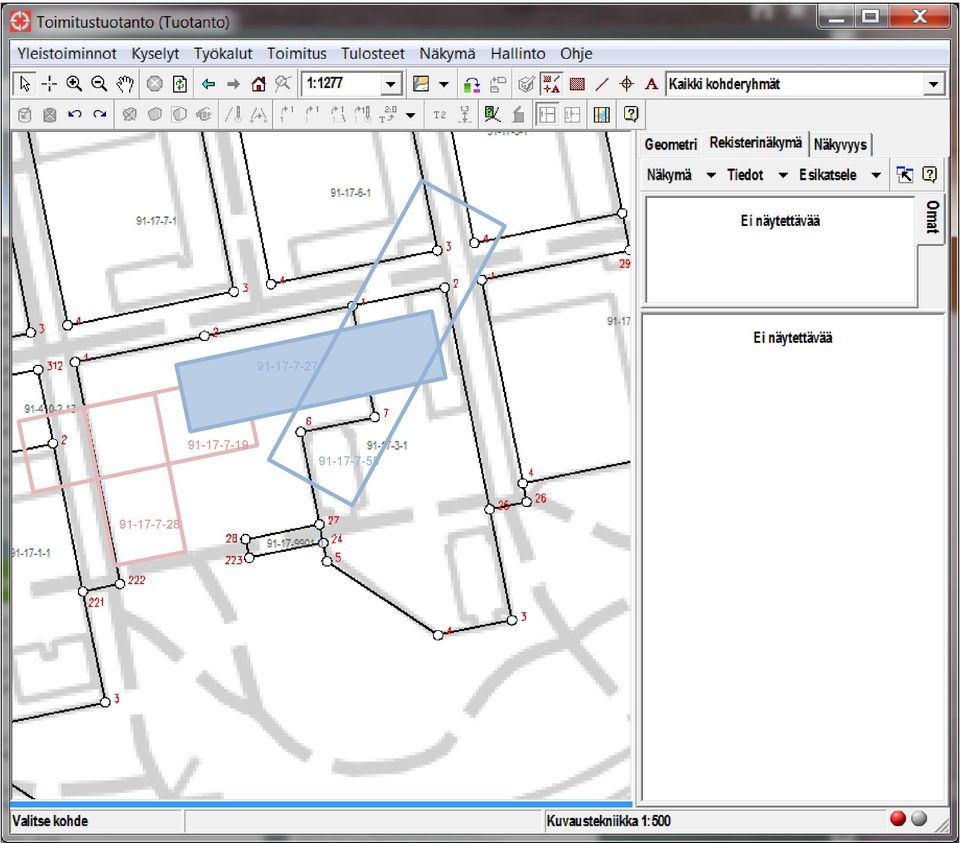Activate the crosshair point tool
The height and width of the screenshot is (843, 960).
click(x=49, y=83)
